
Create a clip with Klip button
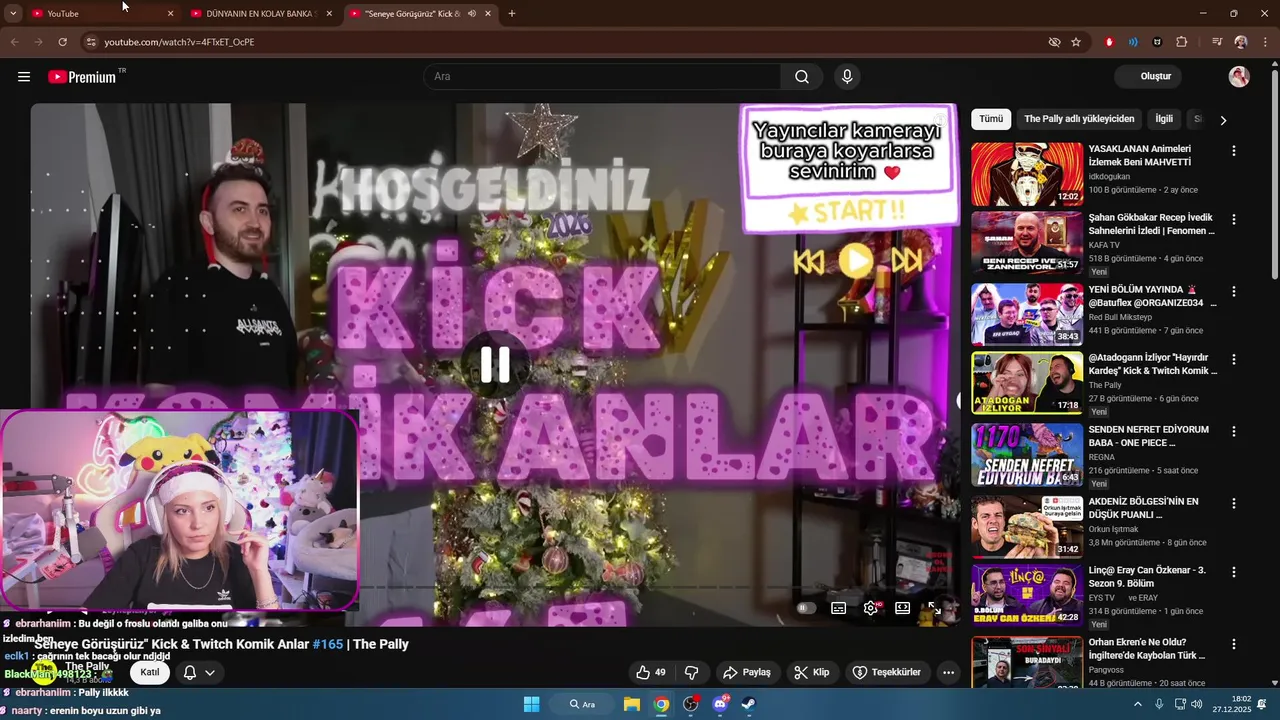click(812, 673)
